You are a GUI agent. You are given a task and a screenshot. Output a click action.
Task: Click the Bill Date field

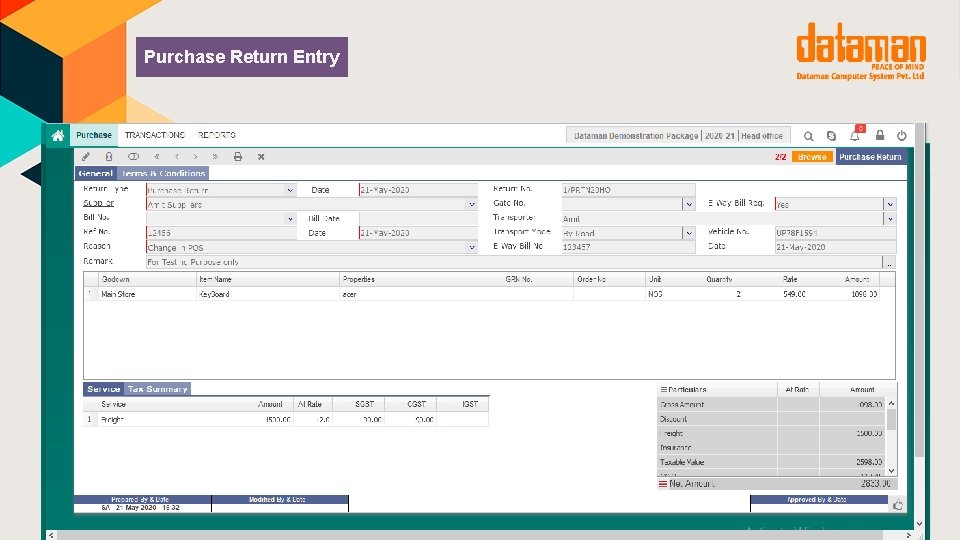[418, 219]
